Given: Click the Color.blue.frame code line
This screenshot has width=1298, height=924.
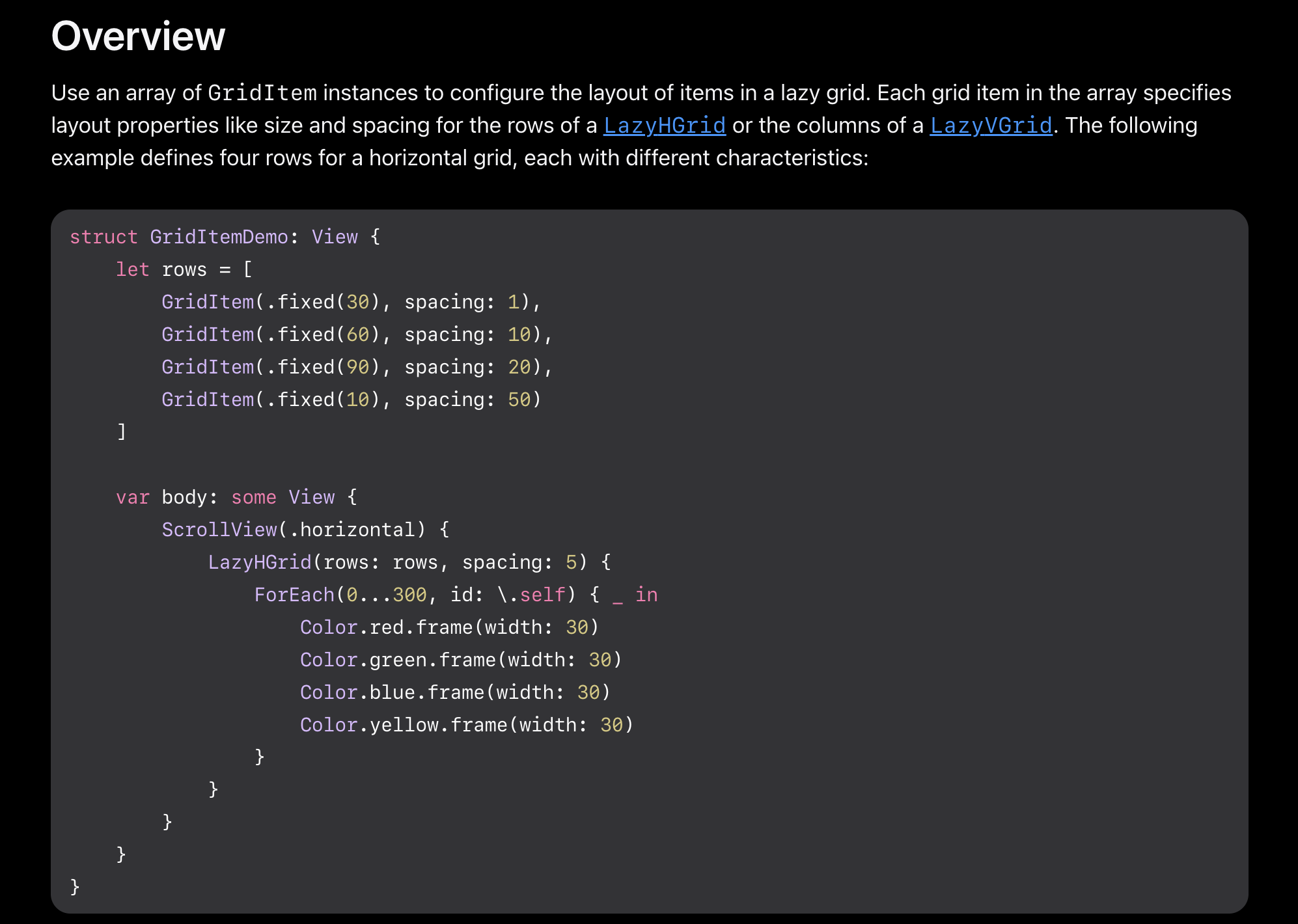Looking at the screenshot, I should (x=454, y=692).
